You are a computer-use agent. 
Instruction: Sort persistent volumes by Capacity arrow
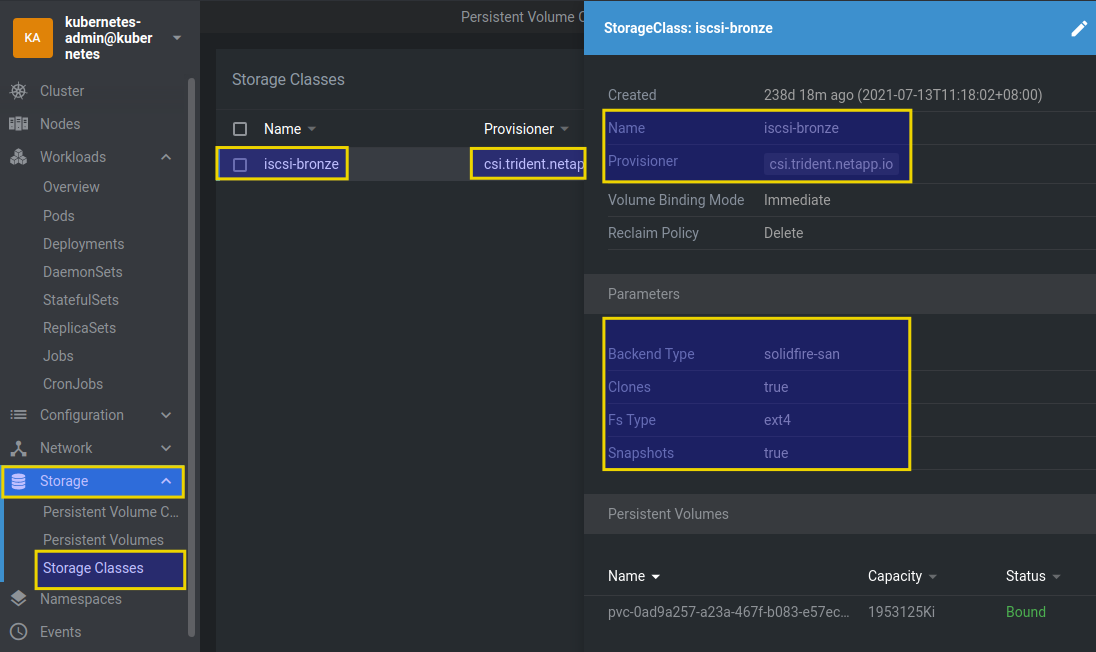coord(932,577)
